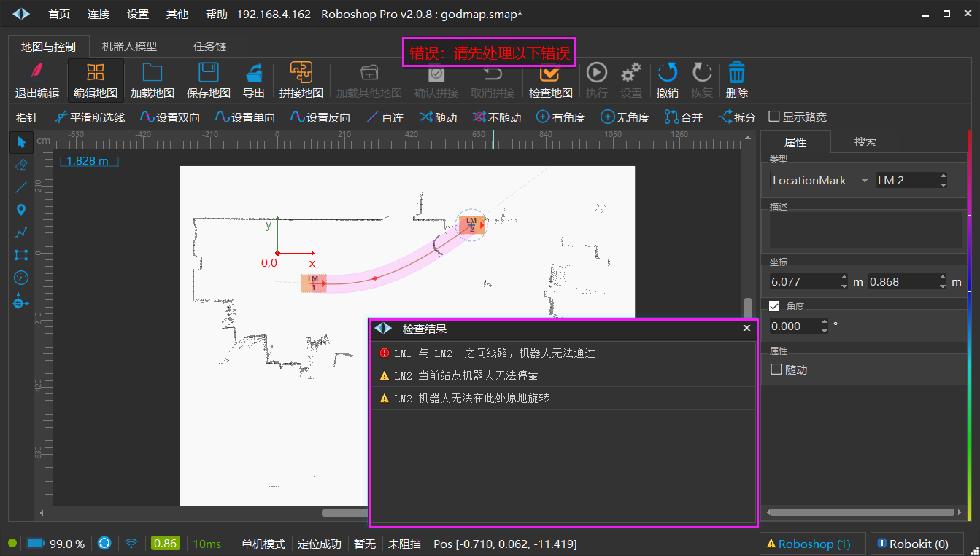
Task: Click the 确认拼接 (confirm stitch) icon
Action: click(436, 73)
